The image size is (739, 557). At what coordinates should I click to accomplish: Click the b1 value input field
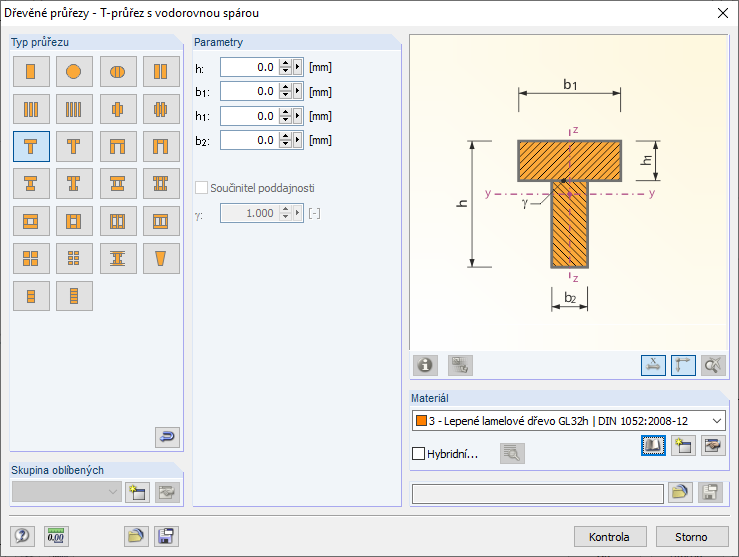pyautogui.click(x=250, y=91)
